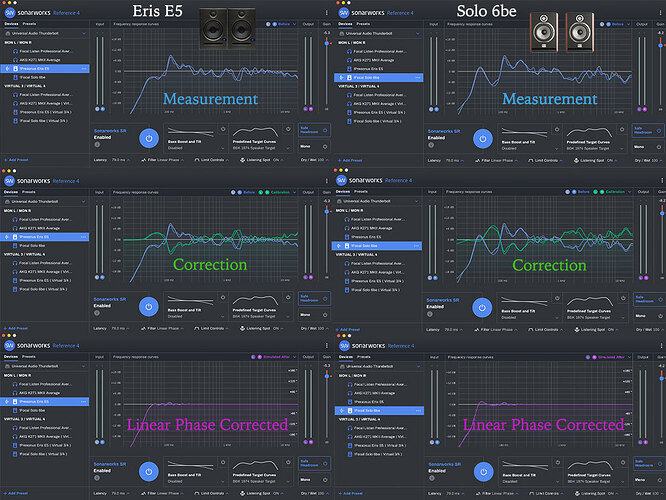The height and width of the screenshot is (500, 666).
Task: Switch to Presets tab in Solo 6be Linear Phase window
Action: 364,357
